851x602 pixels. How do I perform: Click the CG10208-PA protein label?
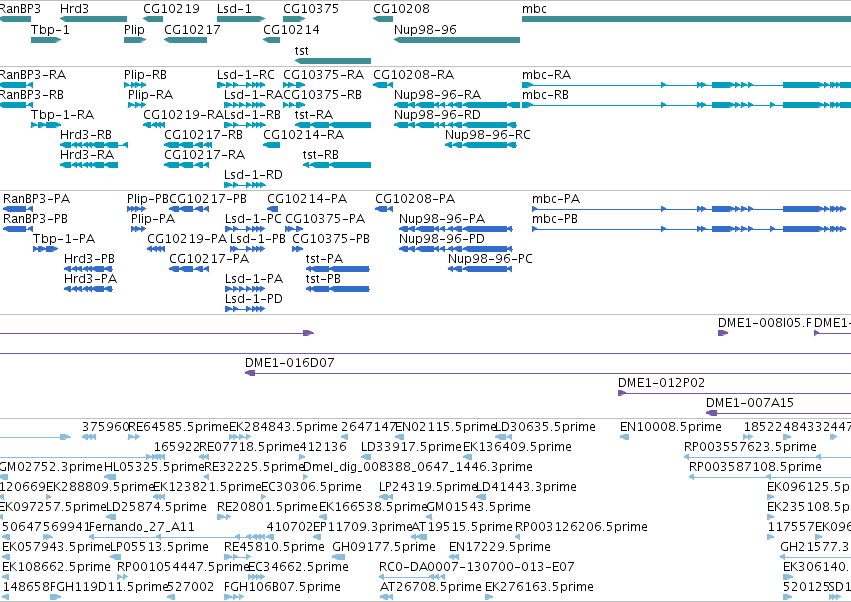(x=415, y=199)
